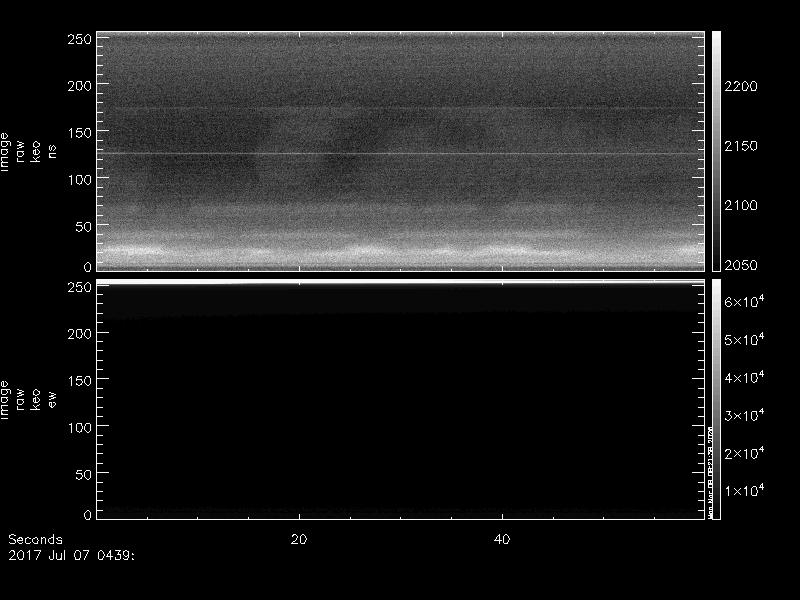The height and width of the screenshot is (600, 800).
Task: Click the 20 seconds x-axis tick label
Action: [x=298, y=539]
